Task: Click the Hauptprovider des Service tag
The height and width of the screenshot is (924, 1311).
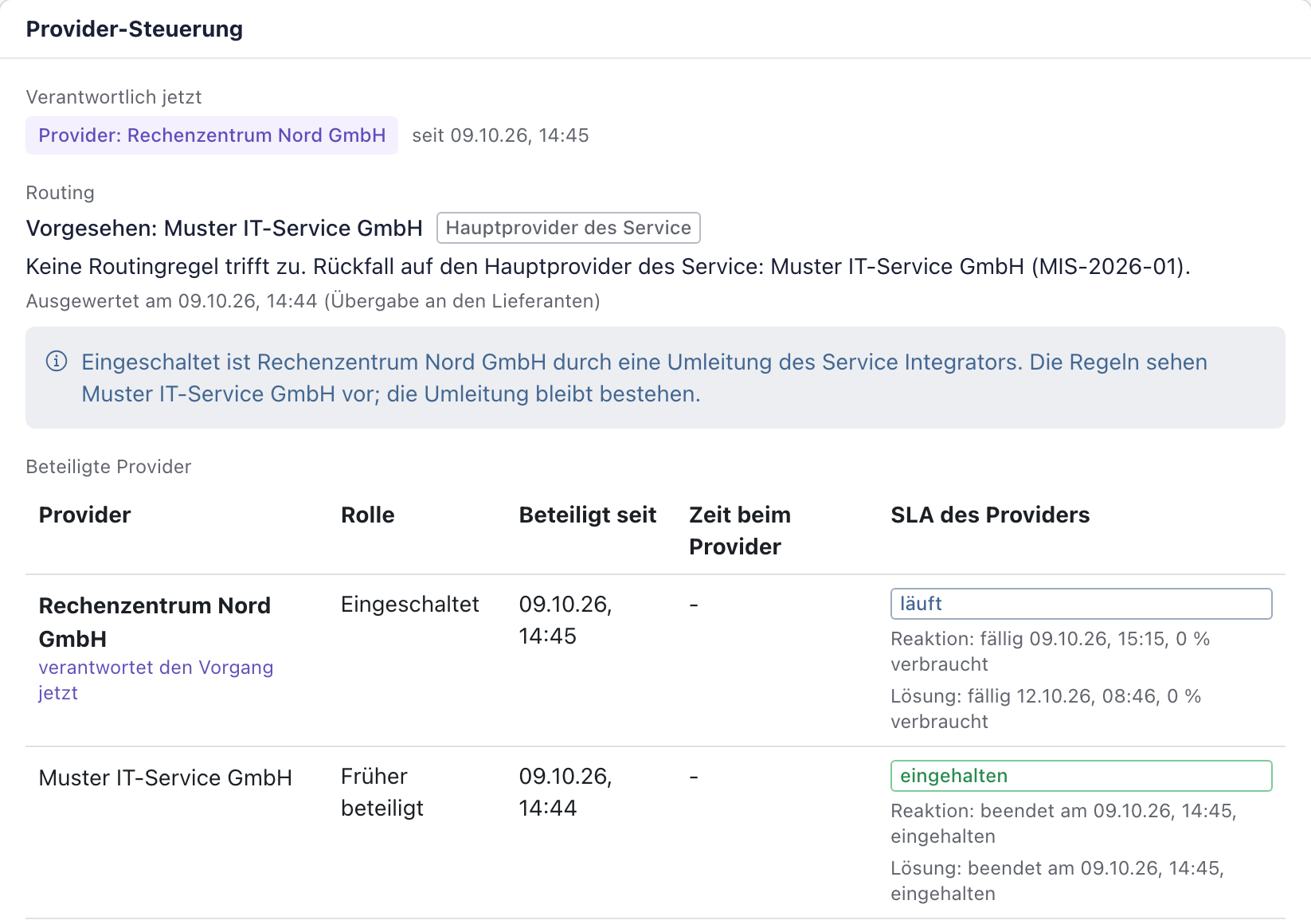Action: pyautogui.click(x=569, y=228)
